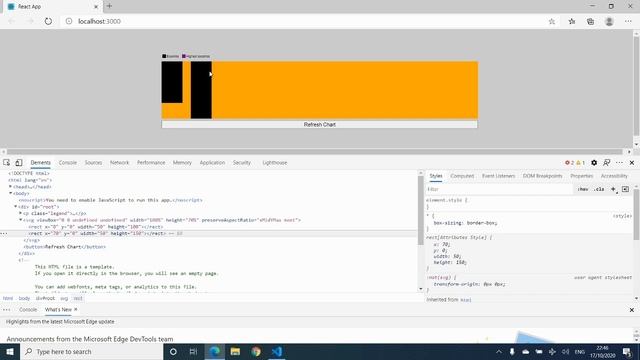This screenshot has width=640, height=360.
Task: Close the What's New drawer tab
Action: pyautogui.click(x=76, y=309)
